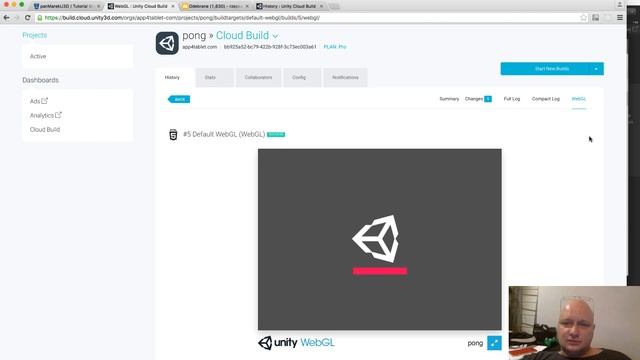The width and height of the screenshot is (640, 360).
Task: Select the Changes build view
Action: (x=473, y=99)
